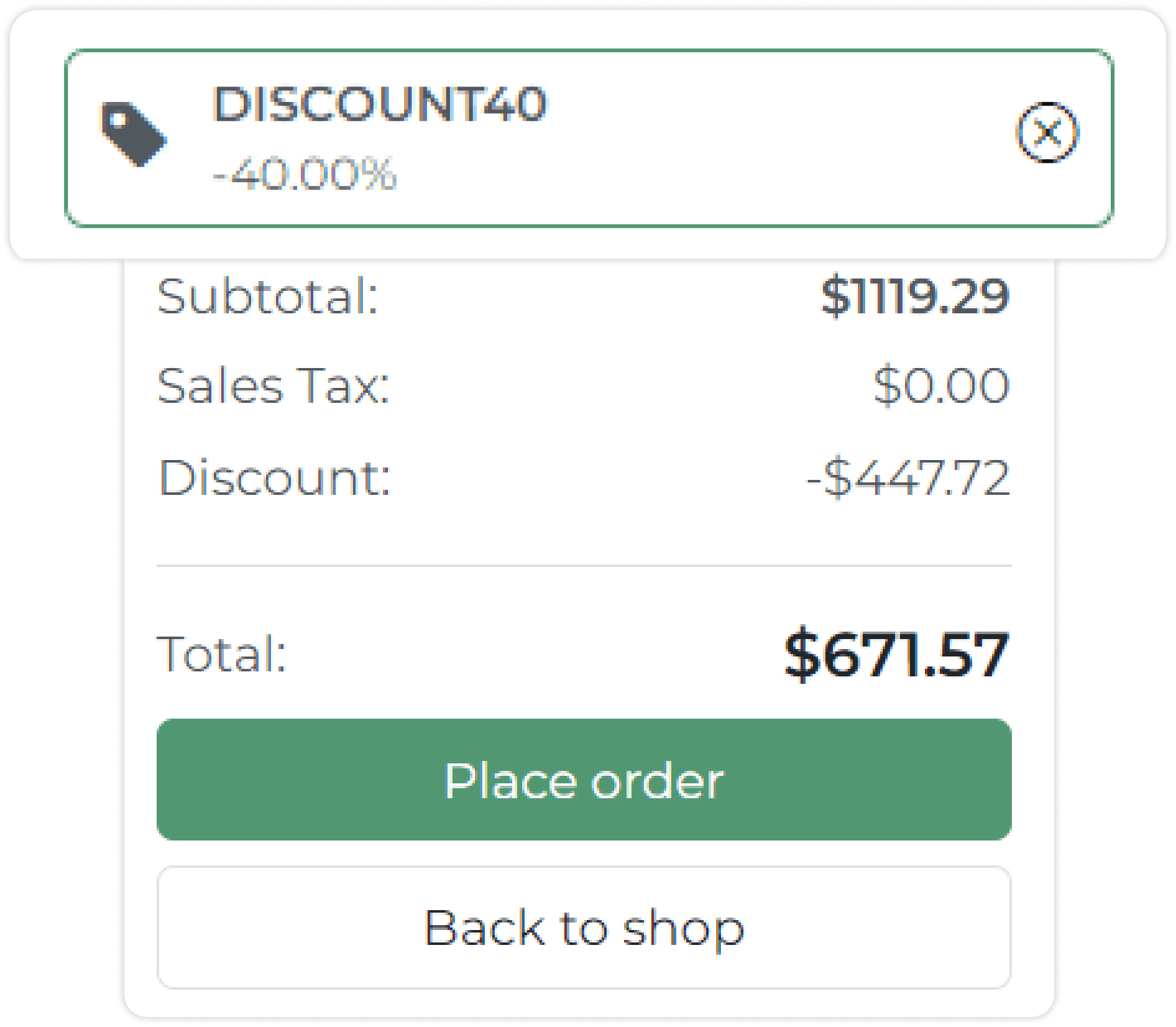Click the -40.00% discount percentage text
The width and height of the screenshot is (1176, 1027).
pyautogui.click(x=305, y=174)
